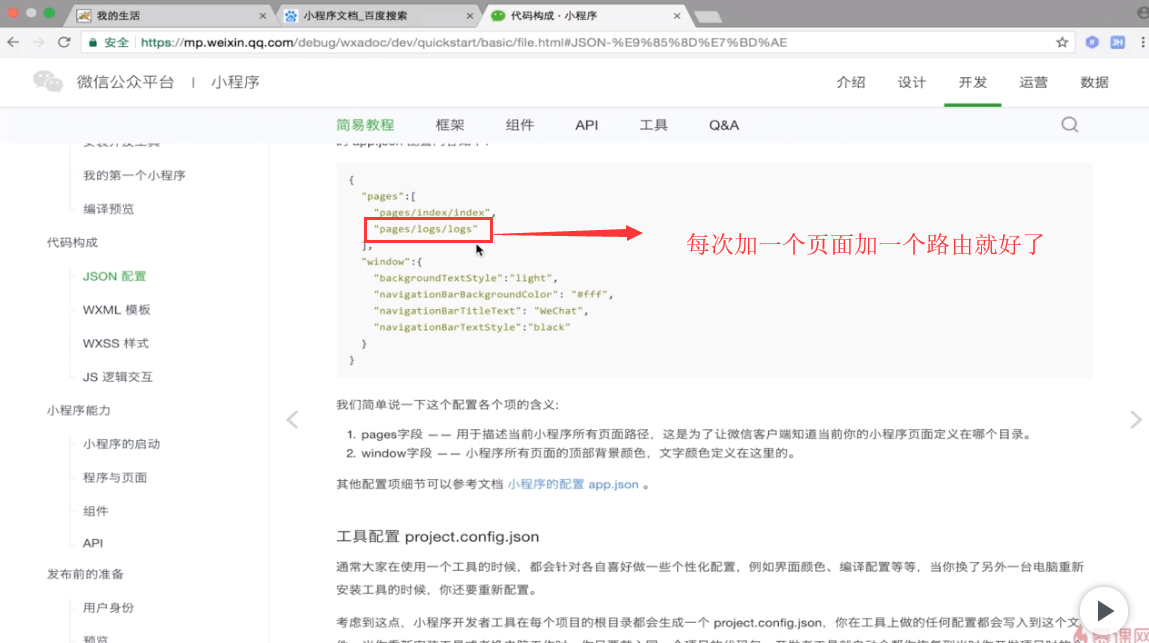Open JS 逻辑交互 in sidebar
The image size is (1149, 643).
coord(118,377)
